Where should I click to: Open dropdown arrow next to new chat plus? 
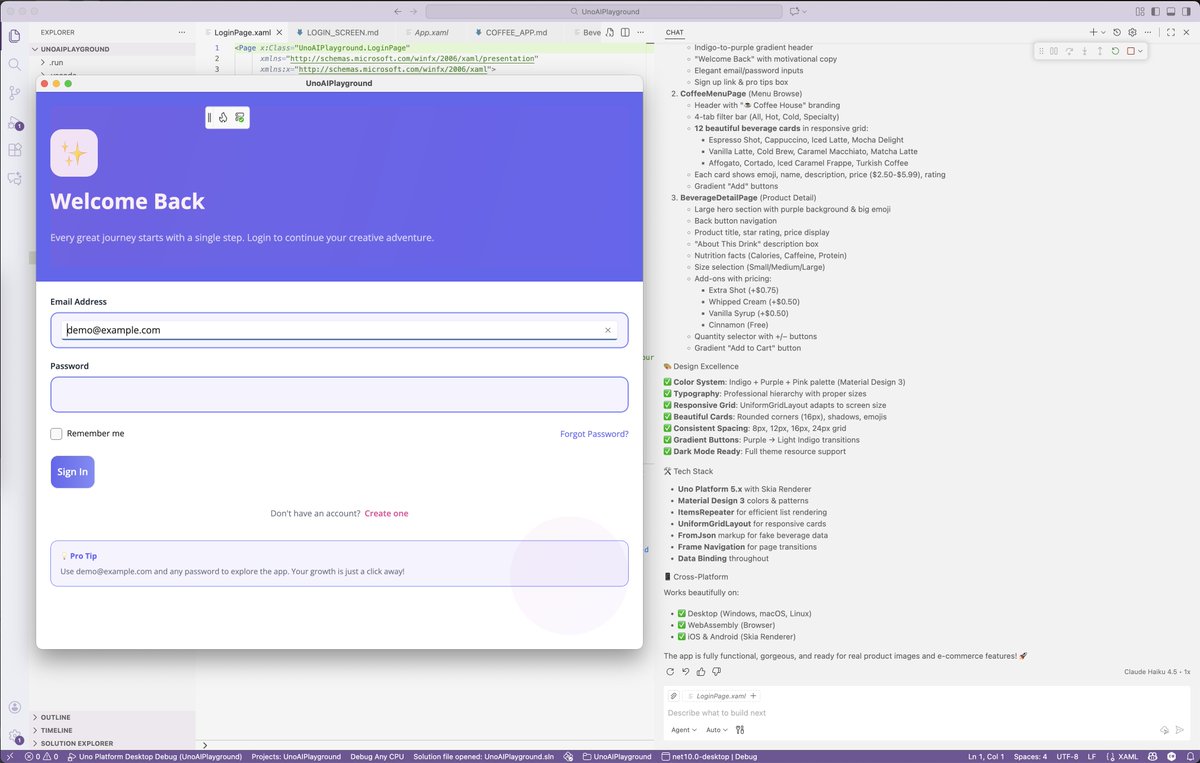[x=1103, y=32]
